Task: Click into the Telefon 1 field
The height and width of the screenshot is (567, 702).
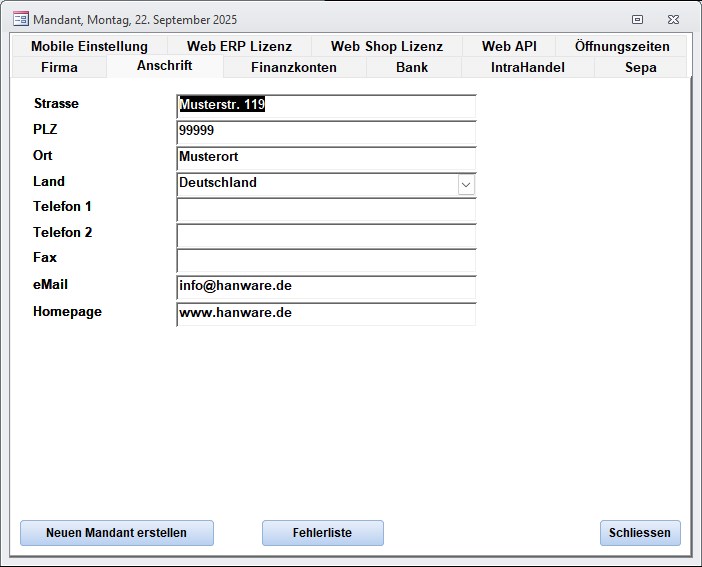Action: tap(326, 210)
